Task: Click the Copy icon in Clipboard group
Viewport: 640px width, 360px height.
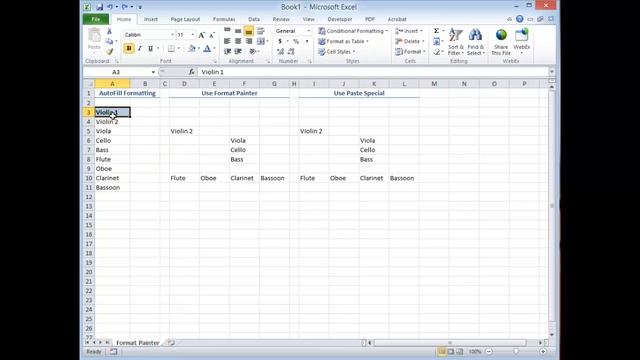Action: pos(109,41)
